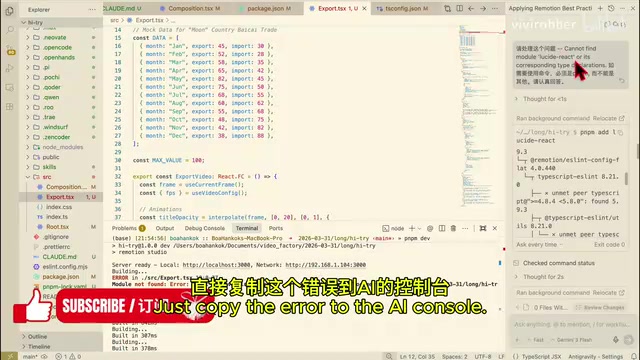Click zoom magnifier in status bar

pyautogui.click(x=389, y=356)
